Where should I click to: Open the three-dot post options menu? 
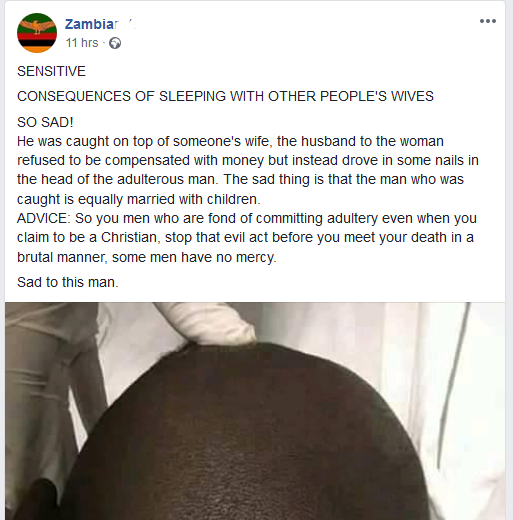tap(488, 21)
